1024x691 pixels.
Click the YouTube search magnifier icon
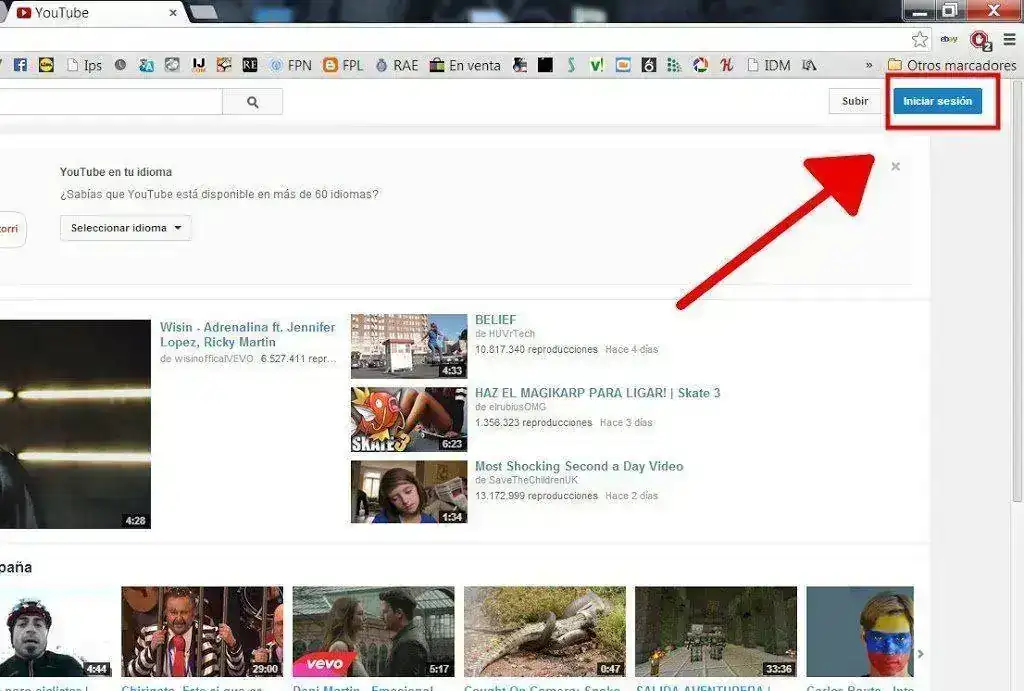pyautogui.click(x=250, y=100)
